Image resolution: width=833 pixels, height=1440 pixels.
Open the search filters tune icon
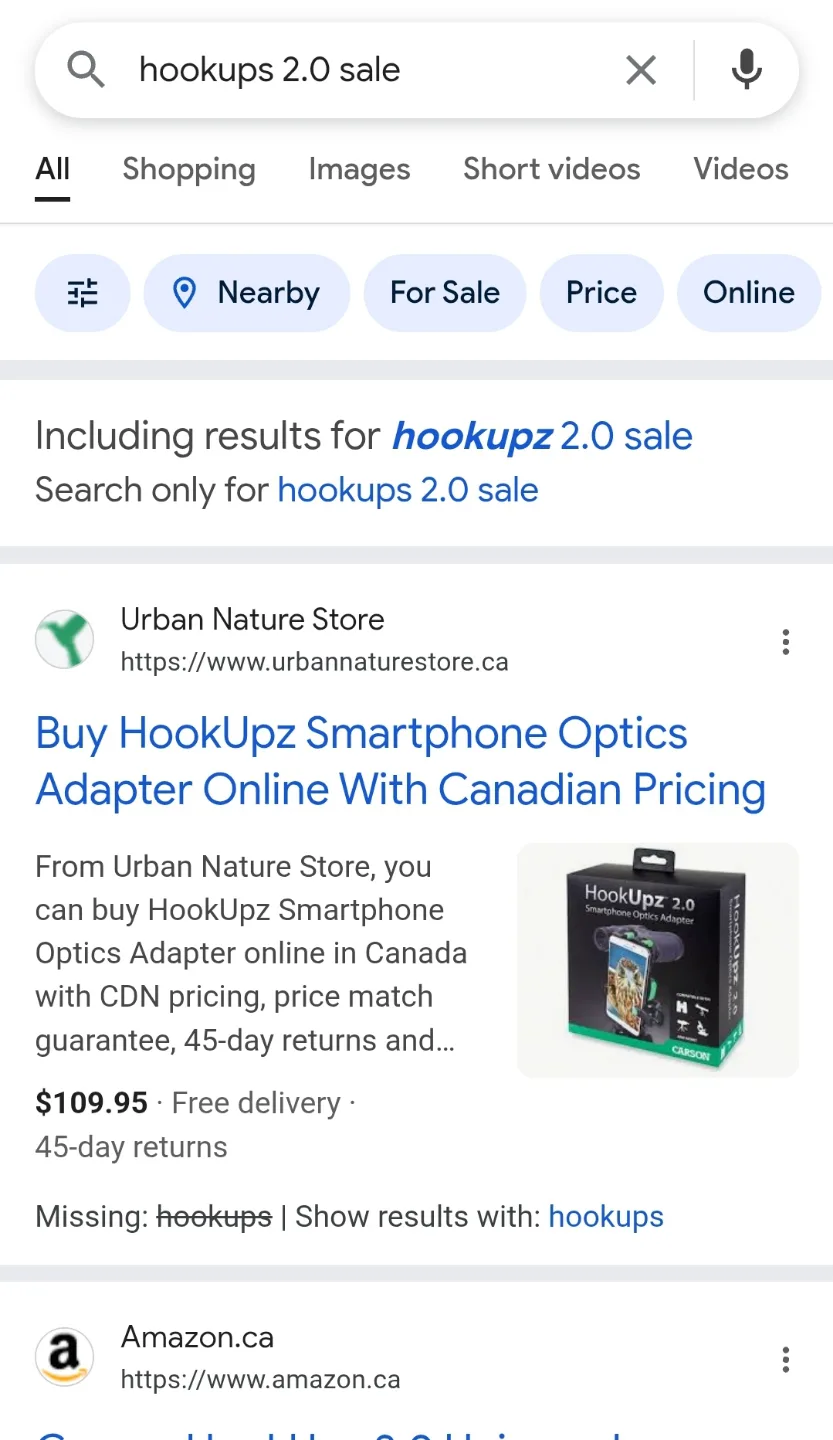(83, 292)
